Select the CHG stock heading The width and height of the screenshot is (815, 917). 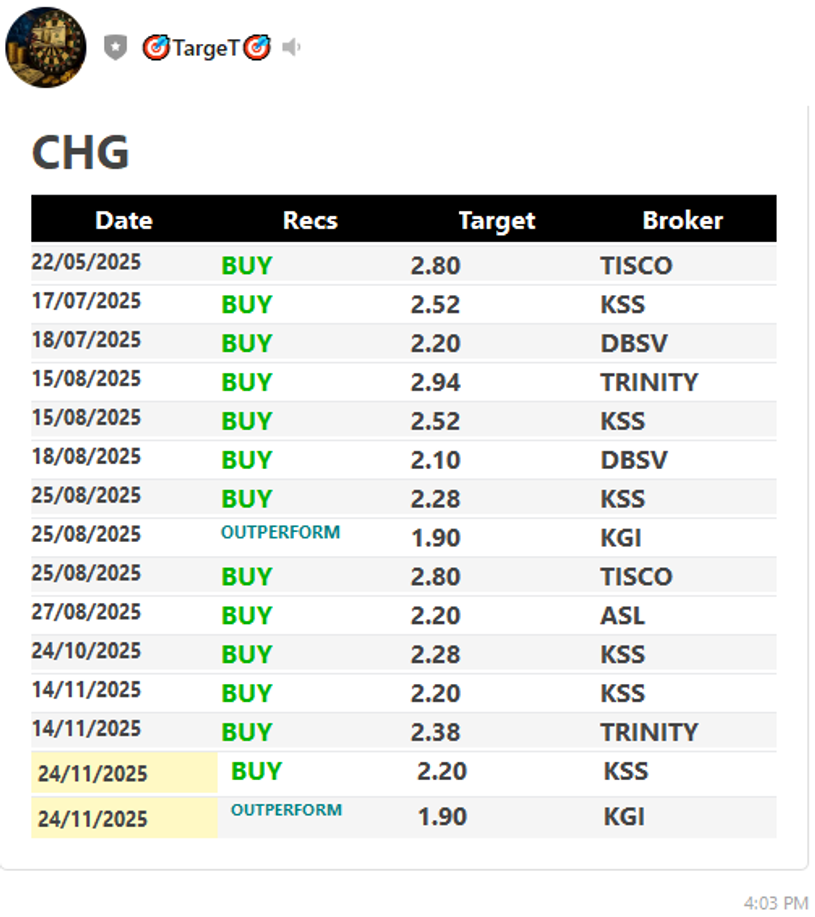(x=81, y=152)
